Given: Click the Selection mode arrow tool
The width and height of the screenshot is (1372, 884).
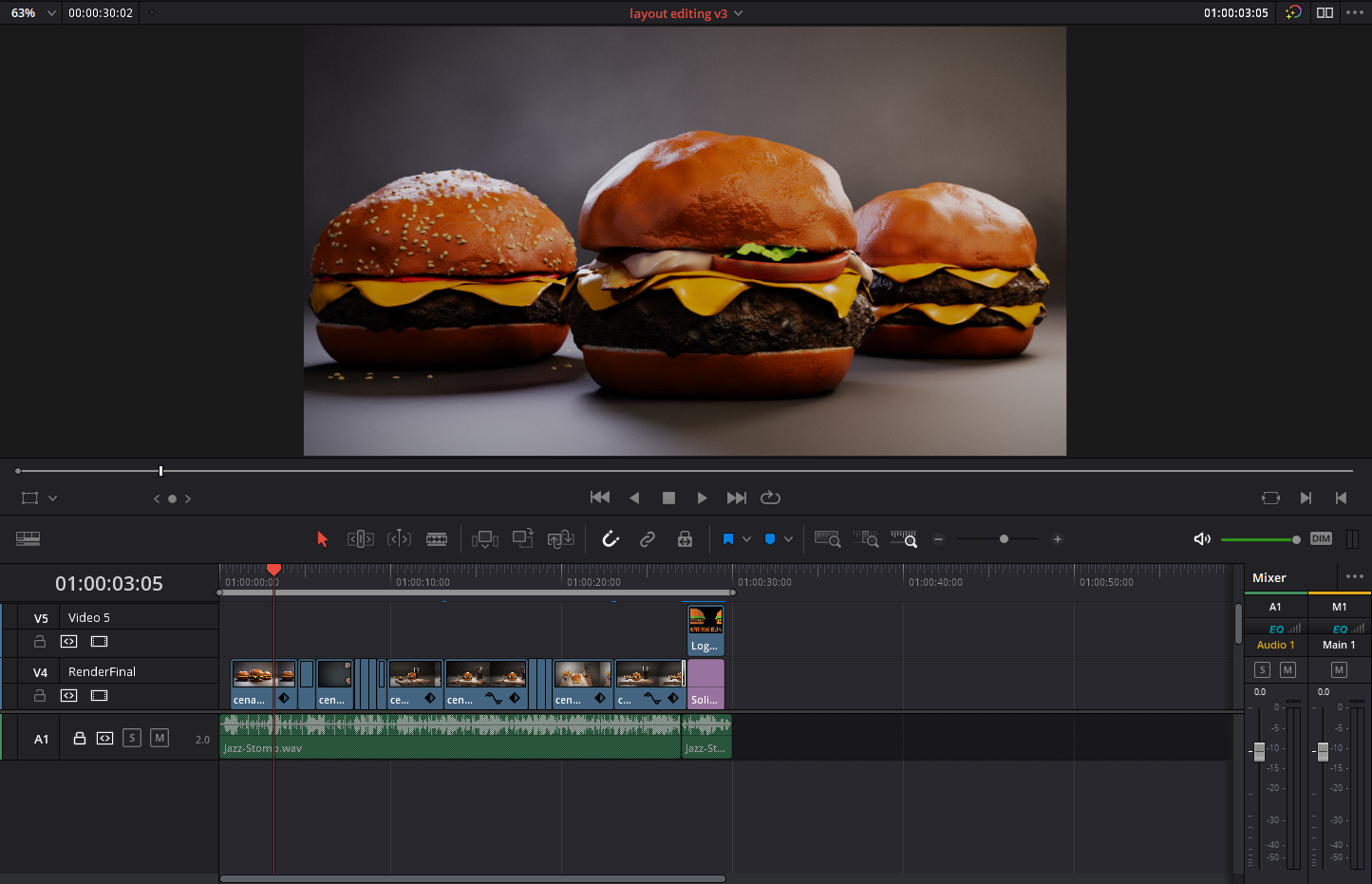Looking at the screenshot, I should pos(322,539).
